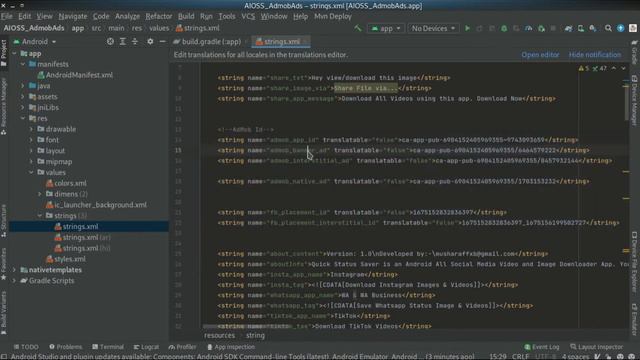The width and height of the screenshot is (640, 360).
Task: Open the Navigate menu
Action: (x=73, y=16)
